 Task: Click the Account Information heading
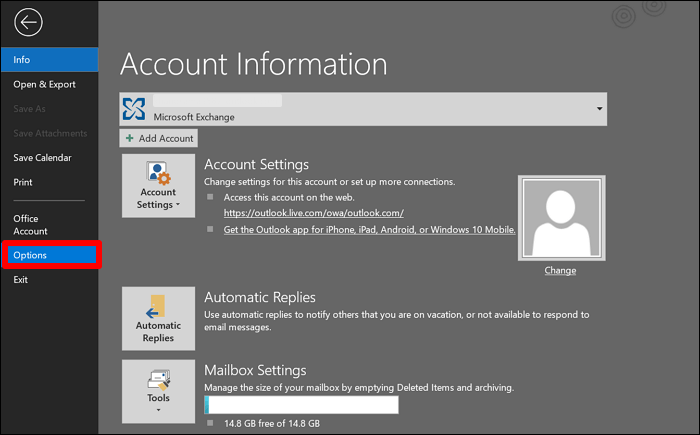pyautogui.click(x=253, y=63)
